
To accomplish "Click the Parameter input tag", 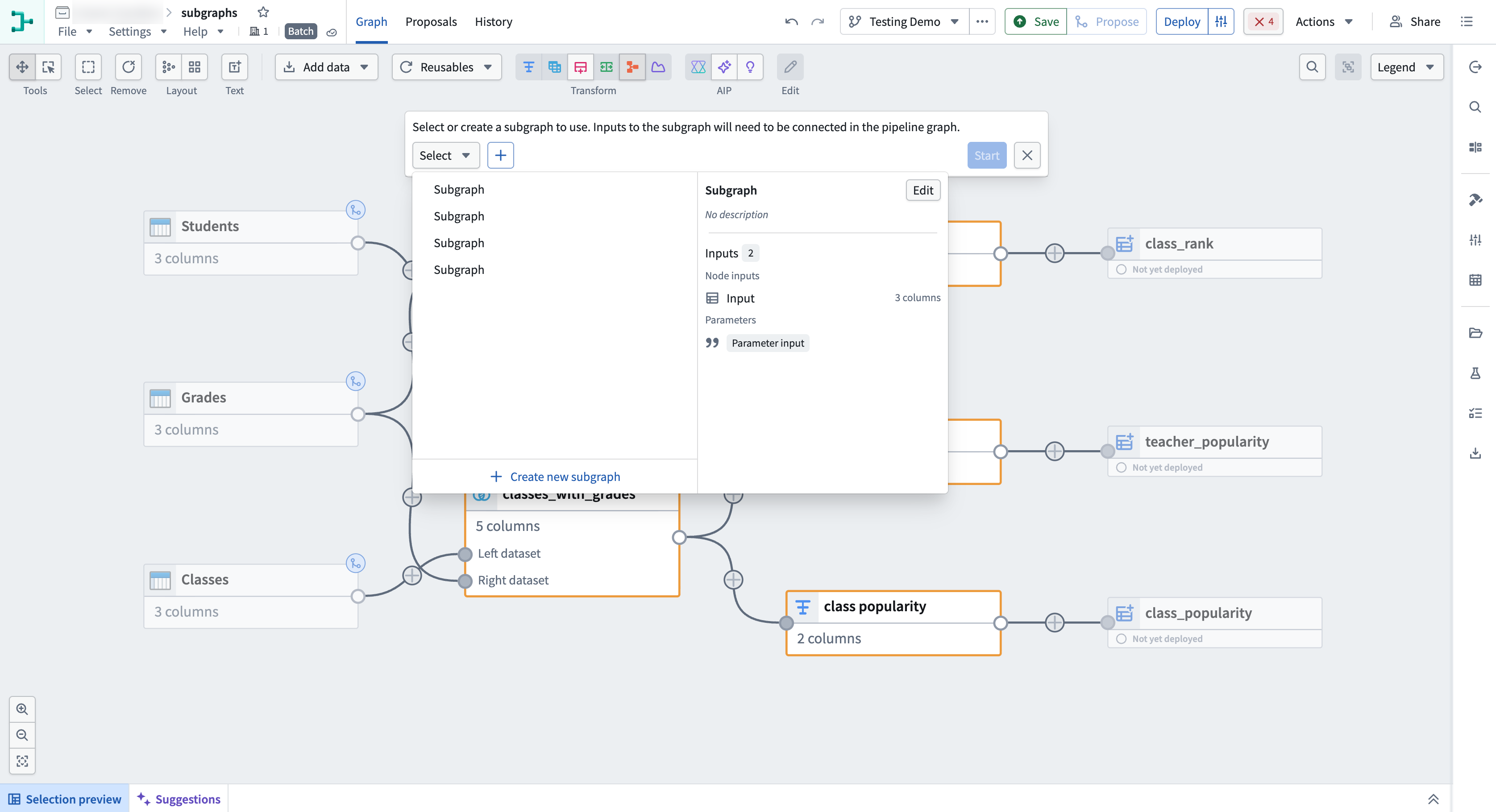I will point(767,343).
